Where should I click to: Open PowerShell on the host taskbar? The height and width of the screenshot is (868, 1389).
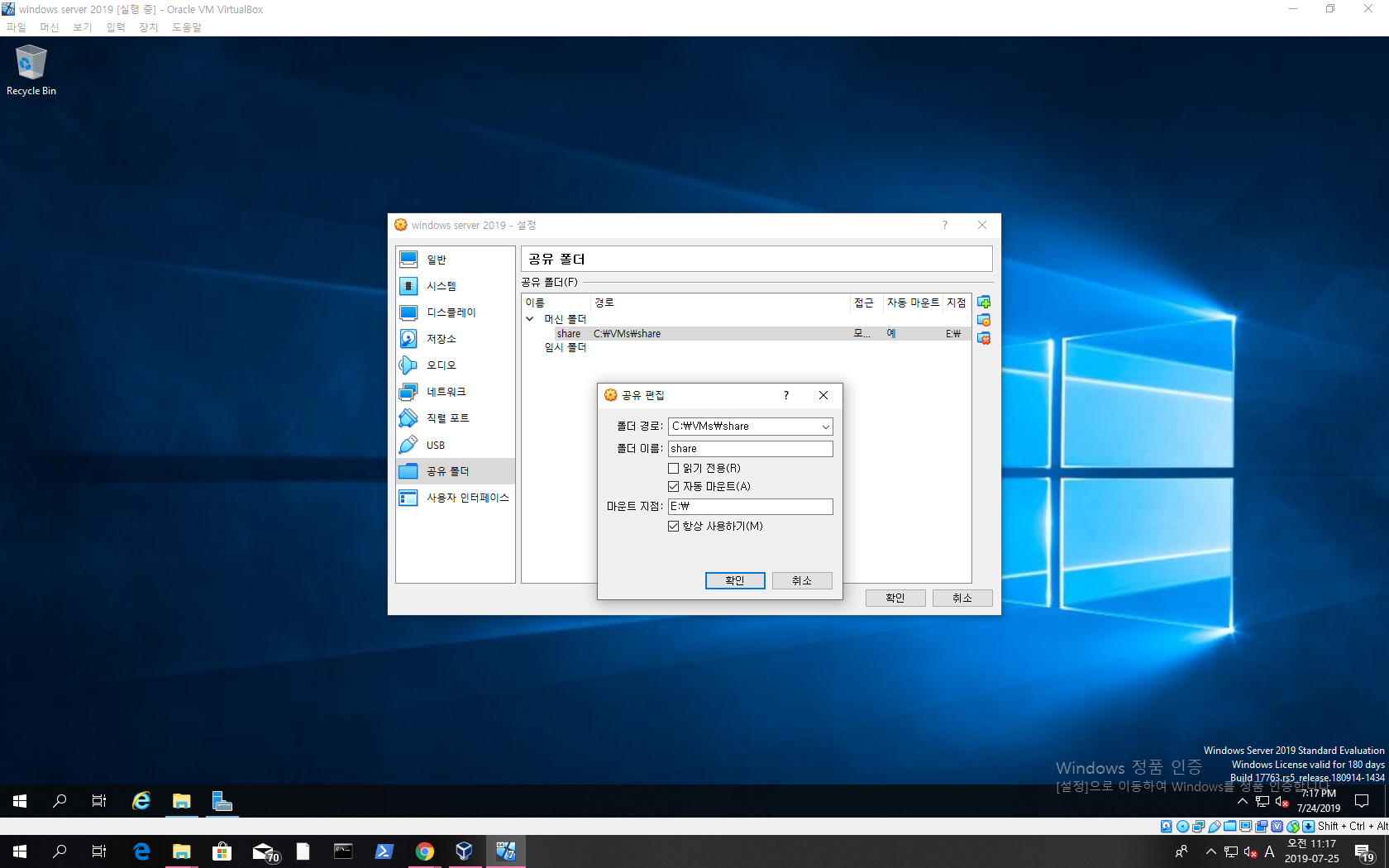[384, 851]
